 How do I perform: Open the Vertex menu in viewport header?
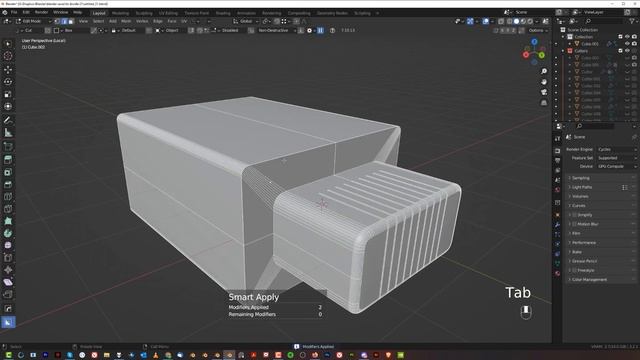point(142,21)
